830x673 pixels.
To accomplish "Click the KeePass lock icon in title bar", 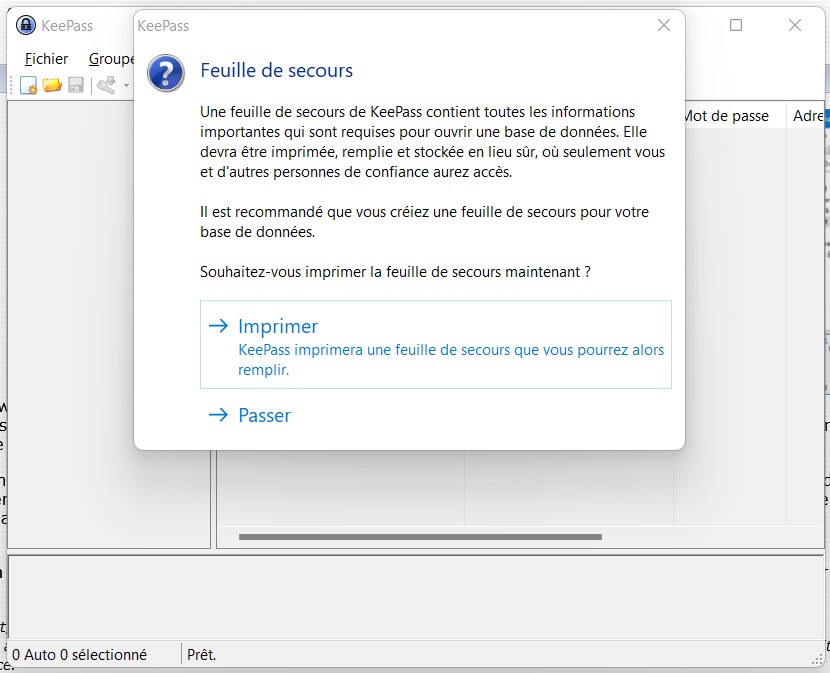I will coord(26,26).
